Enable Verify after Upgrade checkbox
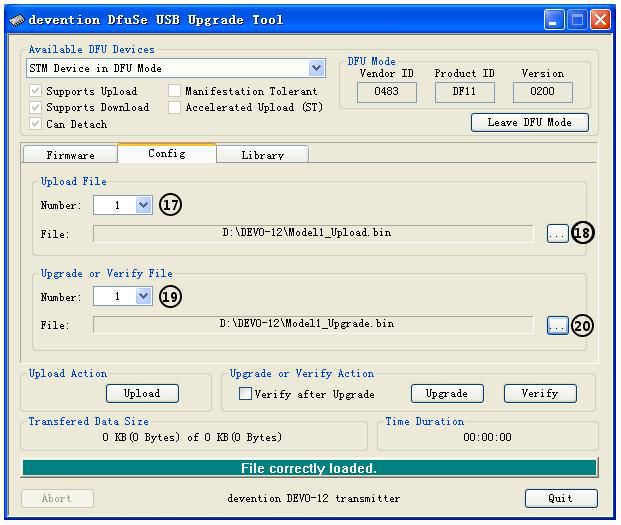 click(245, 393)
